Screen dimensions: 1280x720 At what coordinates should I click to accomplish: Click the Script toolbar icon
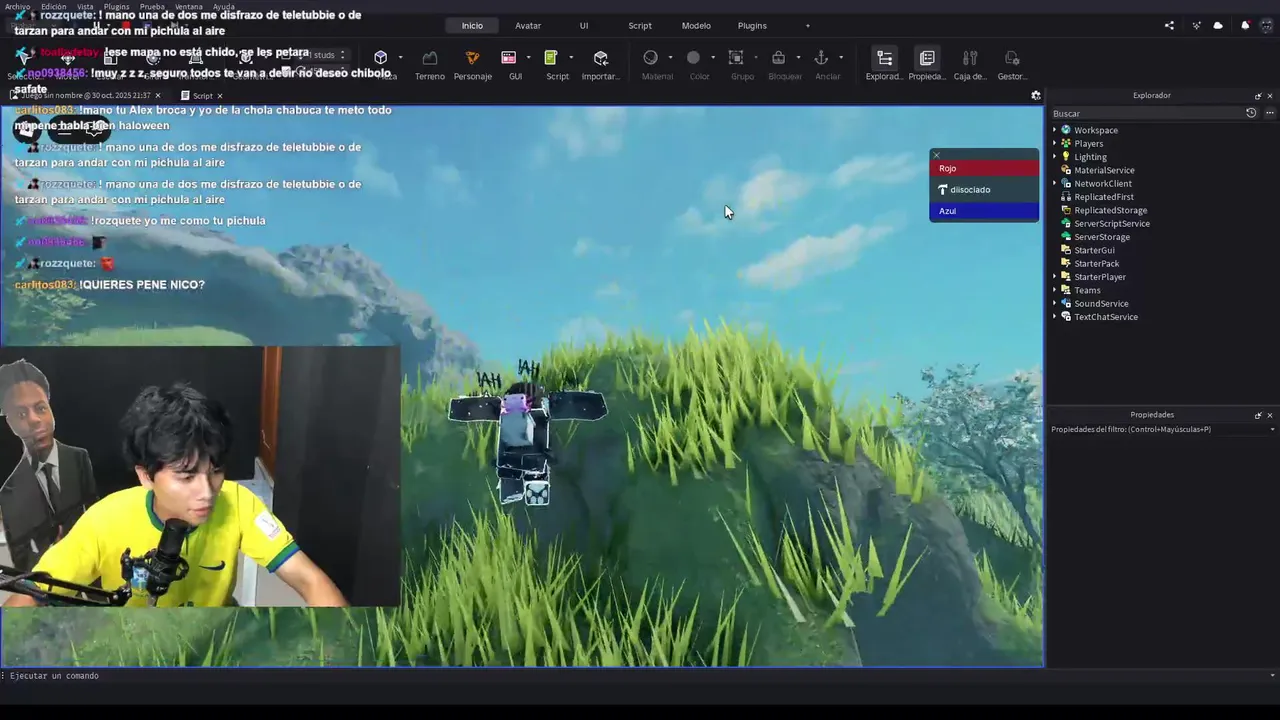coord(551,58)
